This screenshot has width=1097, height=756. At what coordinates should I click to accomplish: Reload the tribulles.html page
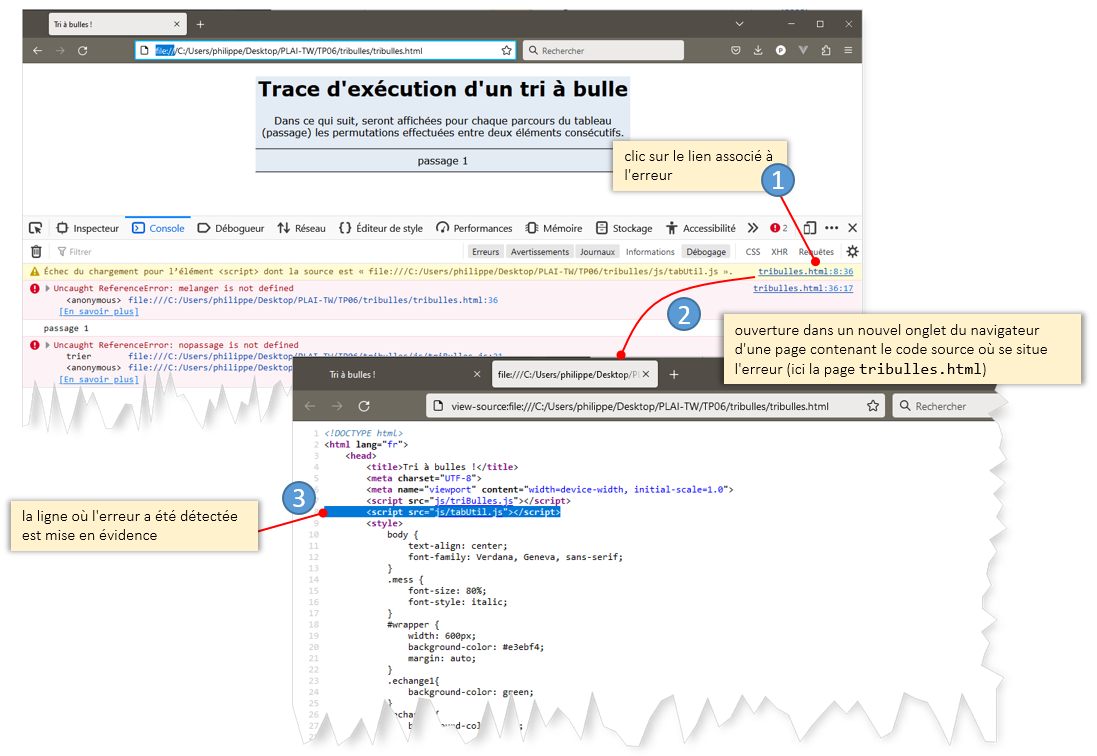click(x=83, y=50)
